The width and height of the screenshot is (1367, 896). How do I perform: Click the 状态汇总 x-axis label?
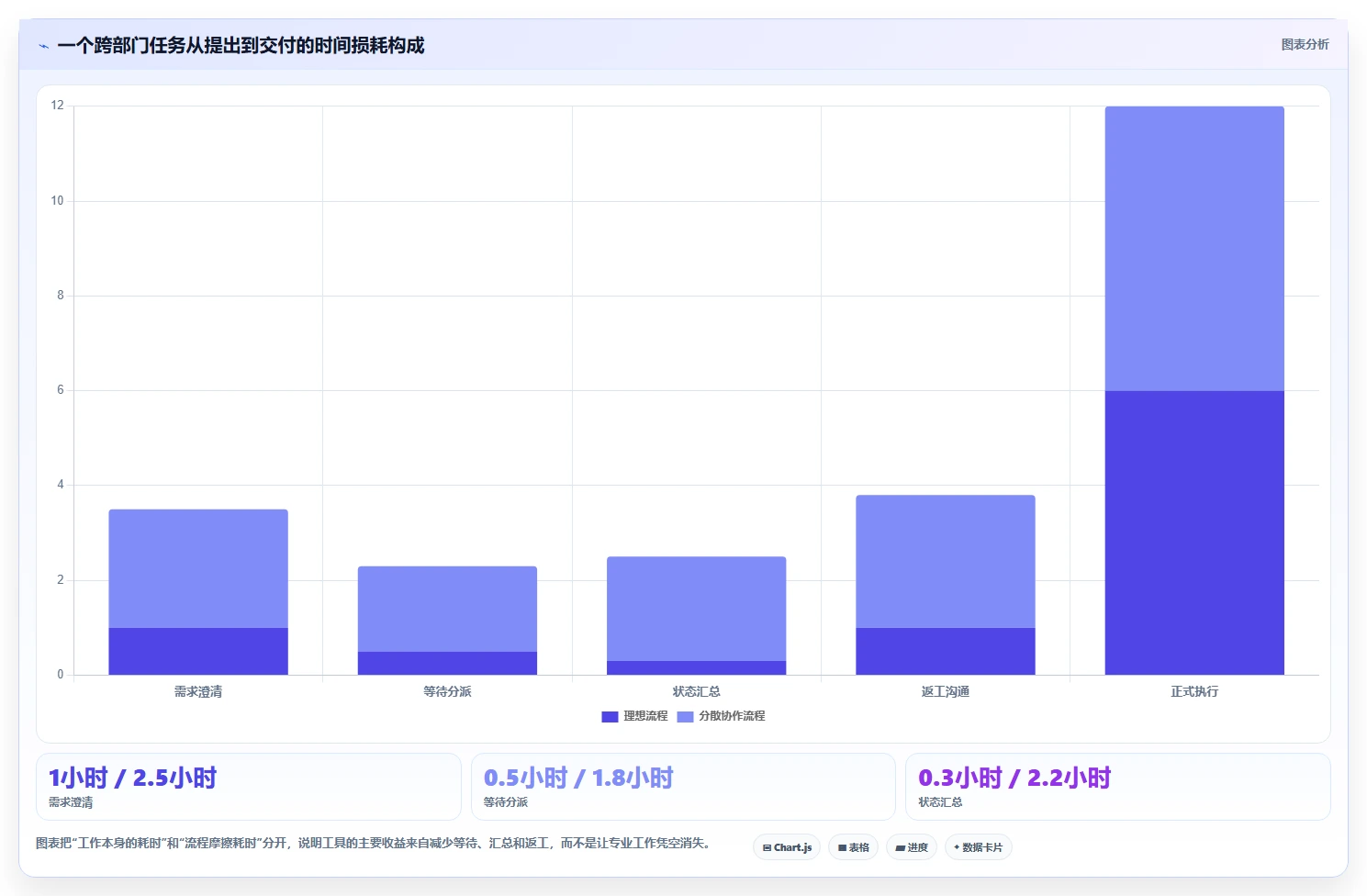(x=696, y=691)
